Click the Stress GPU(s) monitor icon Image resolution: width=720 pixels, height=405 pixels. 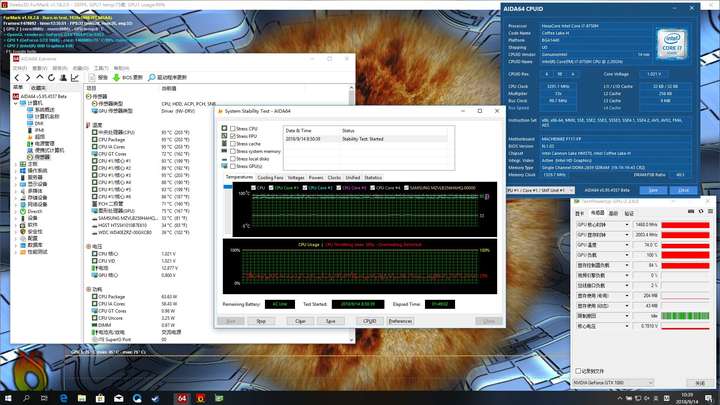point(224,166)
